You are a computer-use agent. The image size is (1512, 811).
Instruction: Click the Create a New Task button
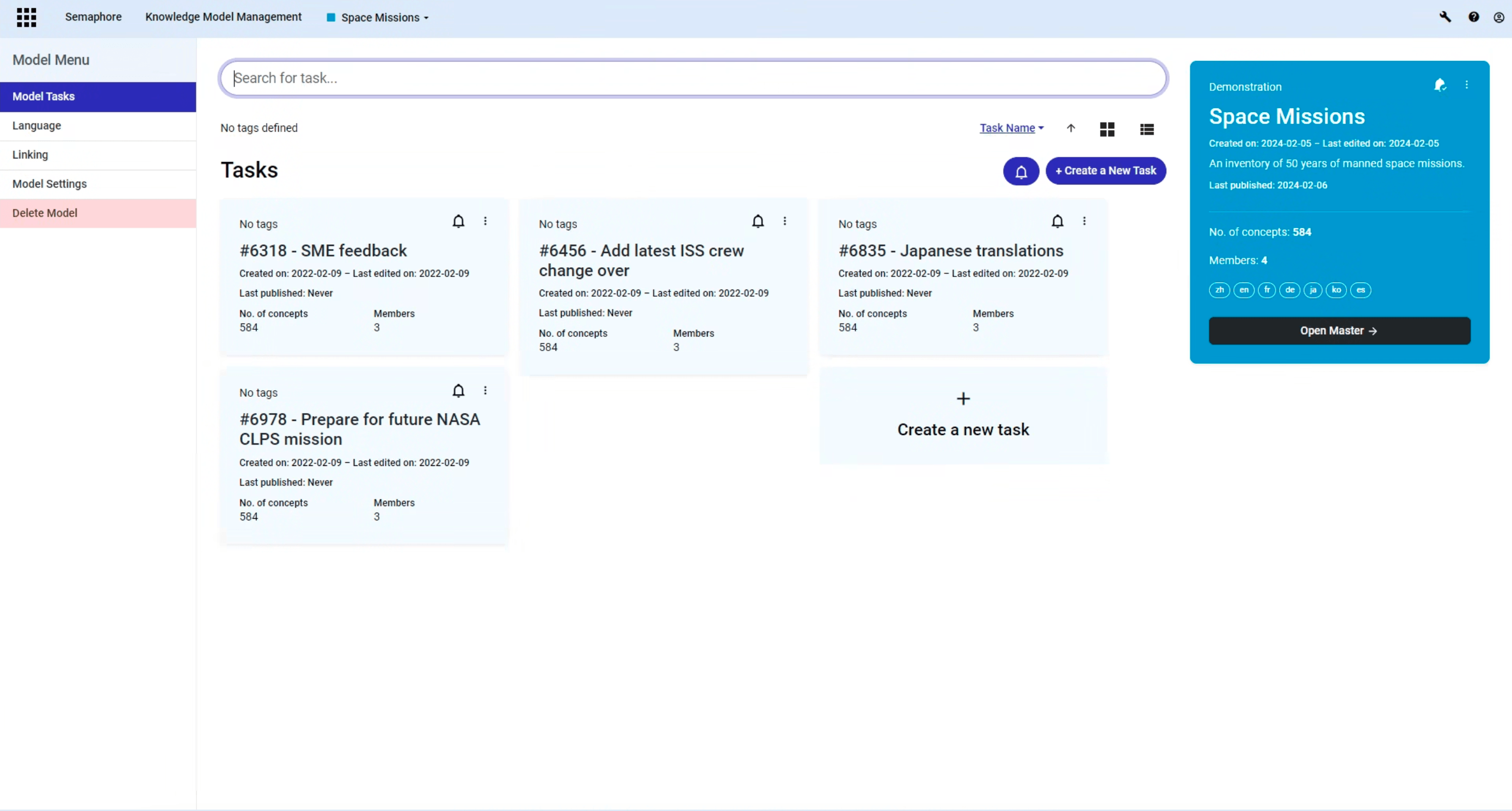click(1105, 171)
